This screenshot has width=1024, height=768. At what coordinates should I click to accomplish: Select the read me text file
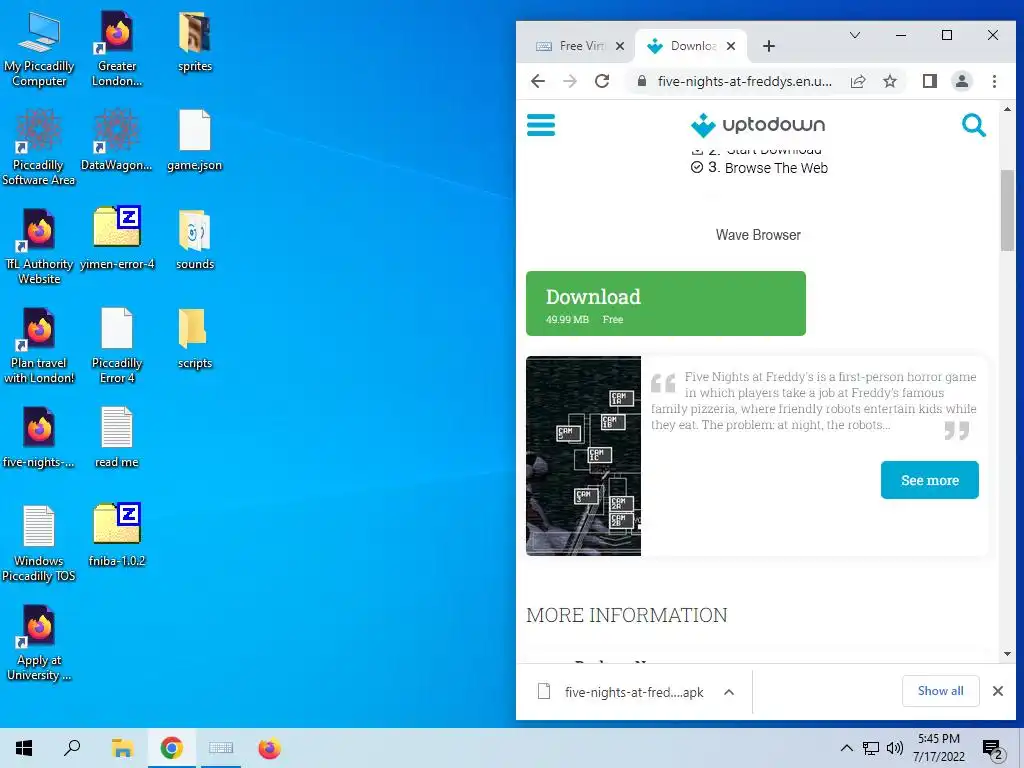pos(117,438)
